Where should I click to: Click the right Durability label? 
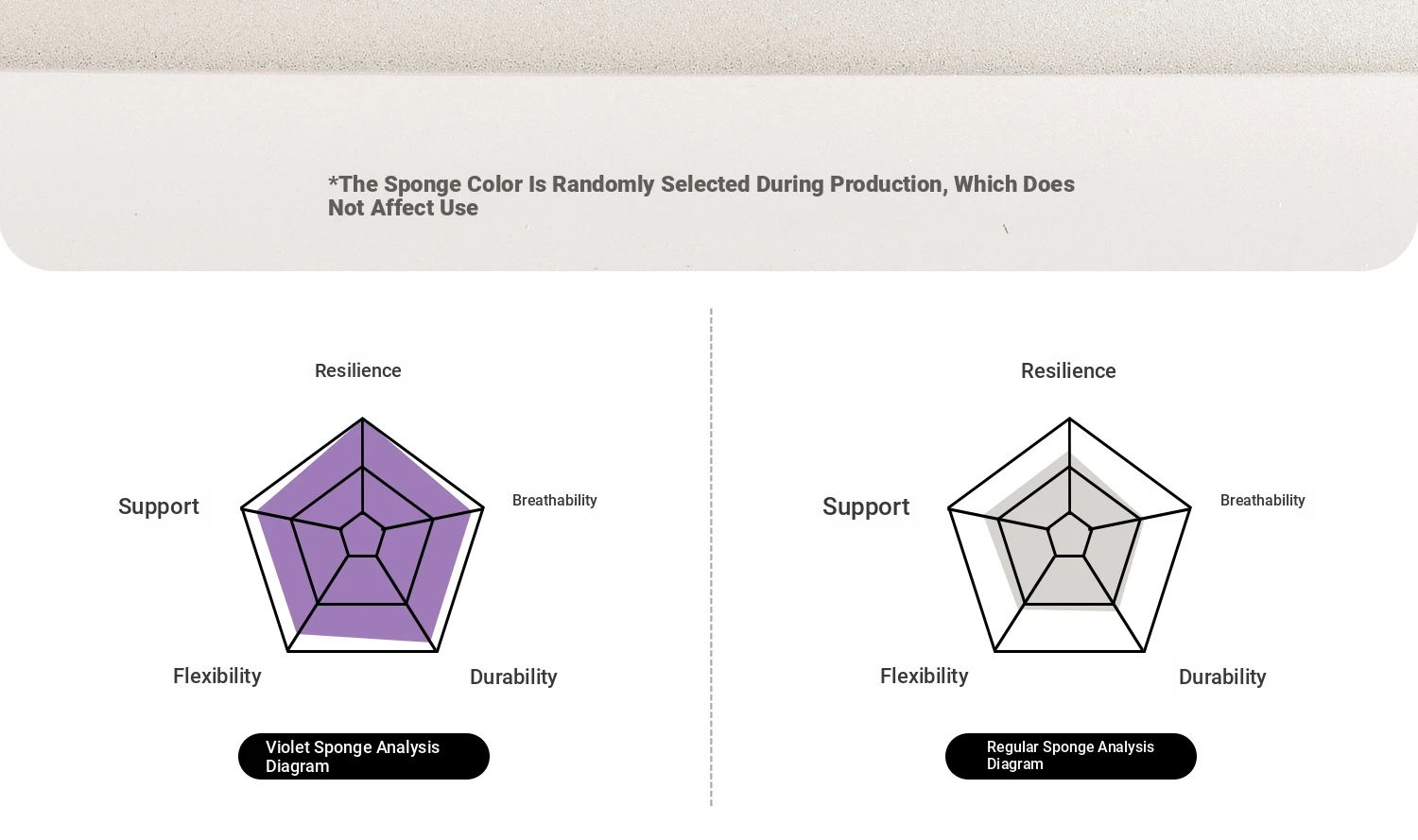point(1222,677)
